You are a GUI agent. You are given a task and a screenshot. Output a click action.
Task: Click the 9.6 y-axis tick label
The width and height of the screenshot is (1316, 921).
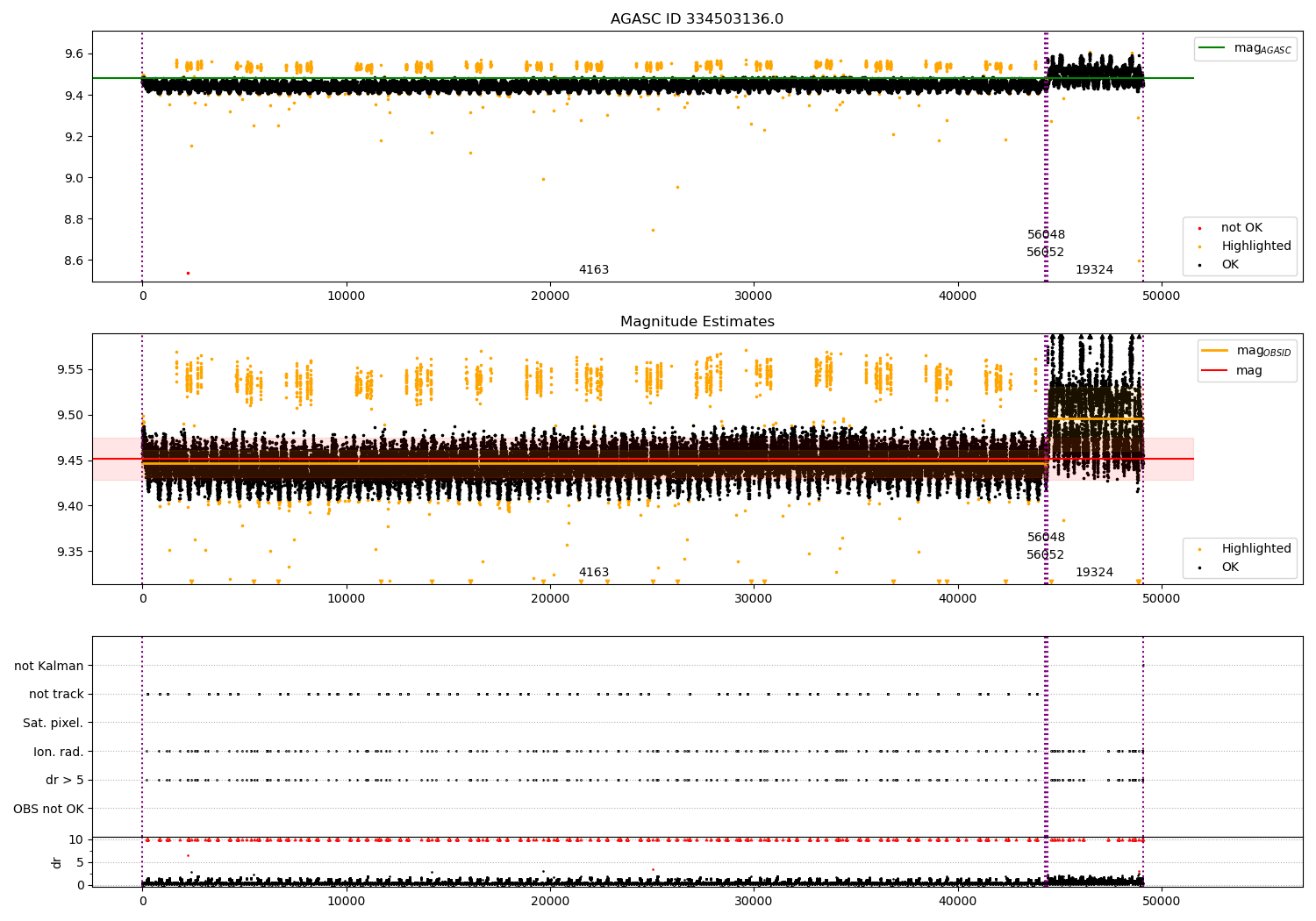73,54
